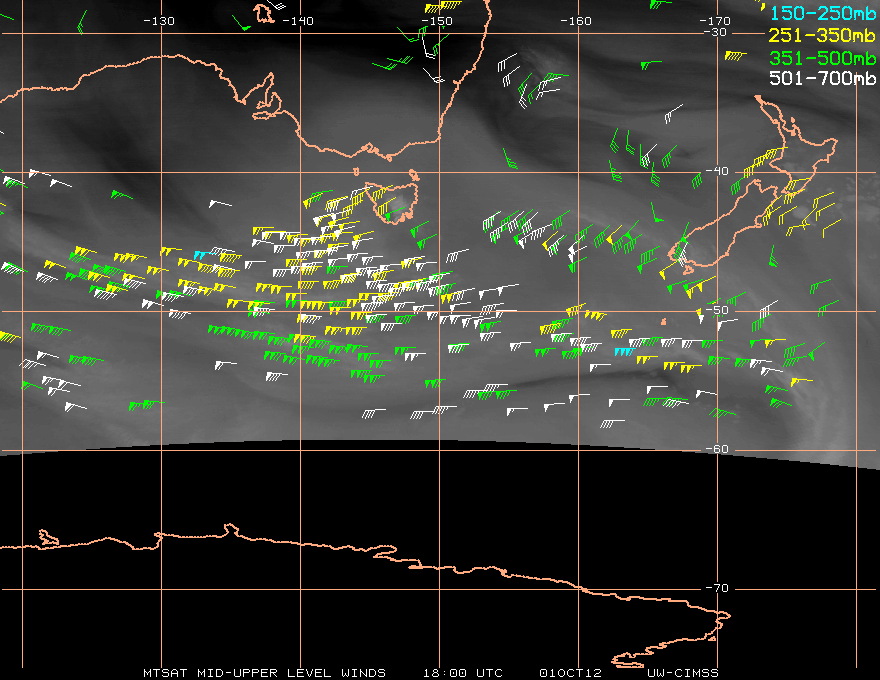Click the -140 longitude label at top
Viewport: 880px width, 680px height.
coord(298,21)
